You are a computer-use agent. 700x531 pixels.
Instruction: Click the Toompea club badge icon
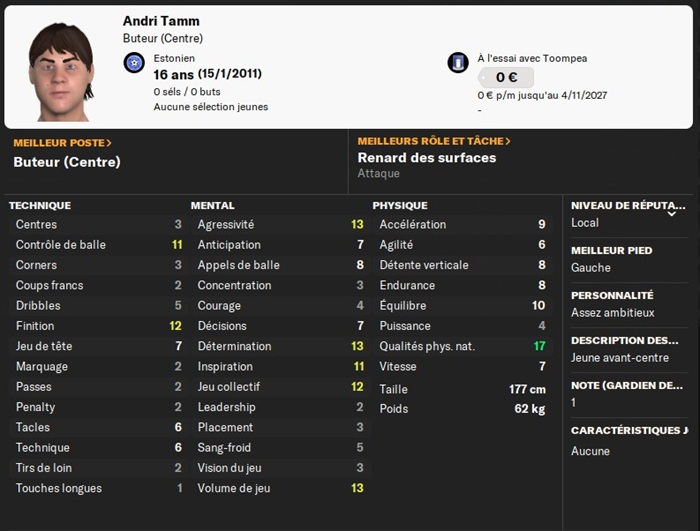click(458, 63)
